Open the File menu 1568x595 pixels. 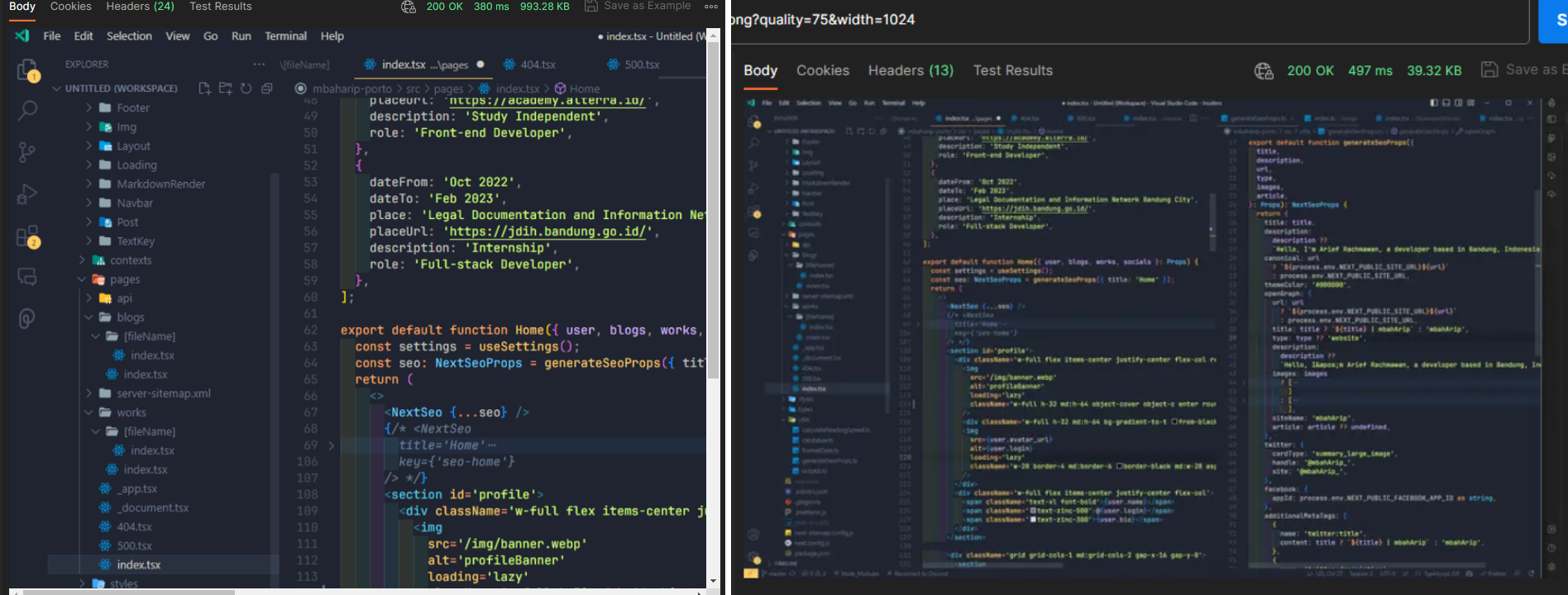(52, 36)
